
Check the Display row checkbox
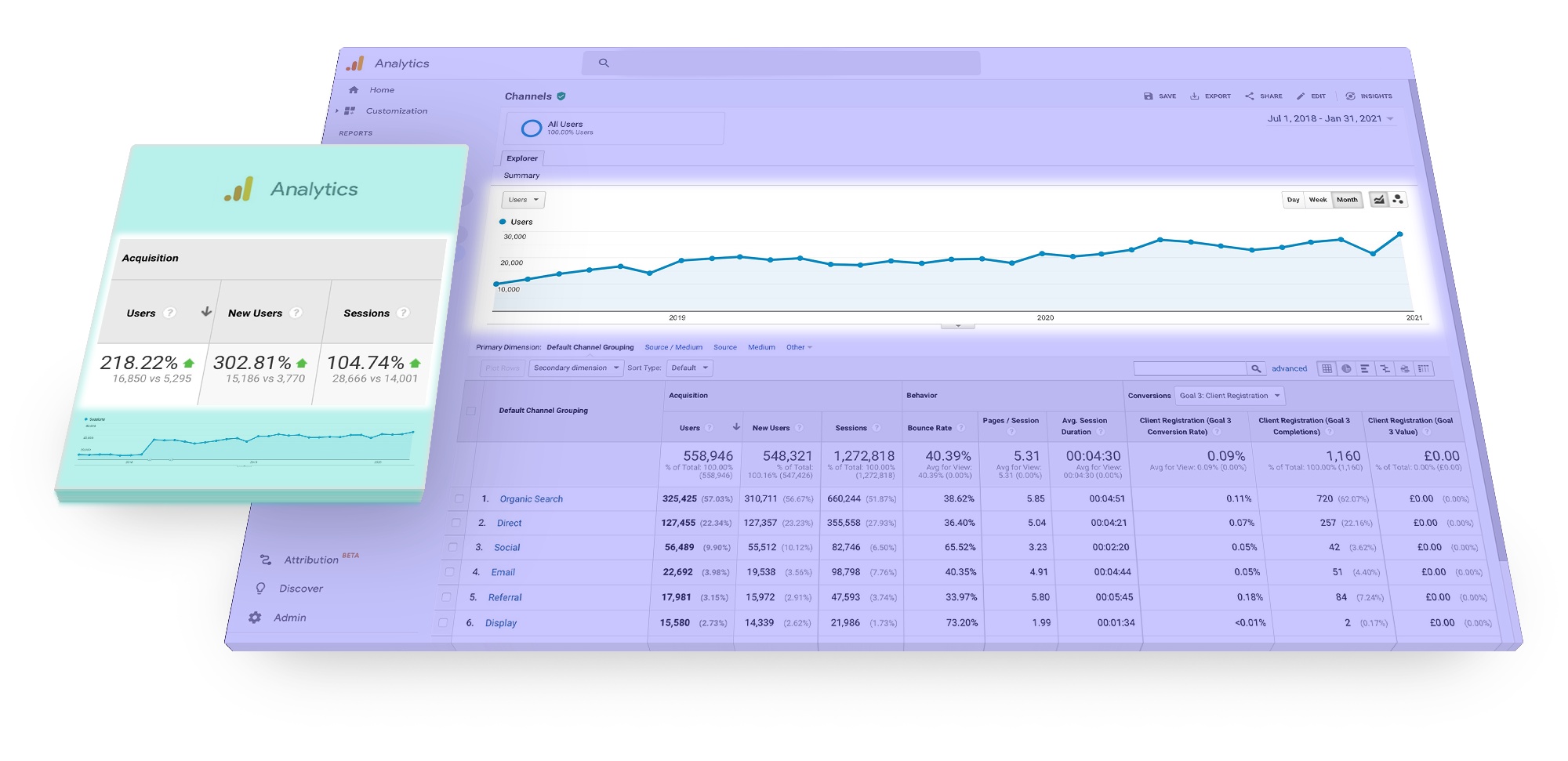coord(443,623)
